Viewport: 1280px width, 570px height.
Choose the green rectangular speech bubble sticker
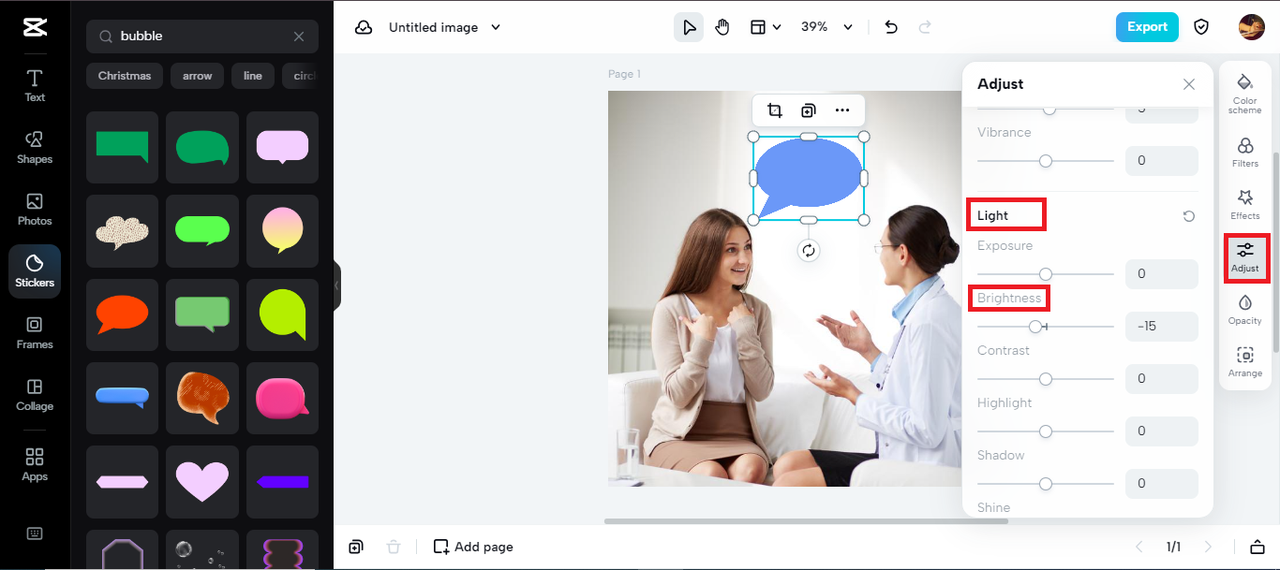point(122,147)
